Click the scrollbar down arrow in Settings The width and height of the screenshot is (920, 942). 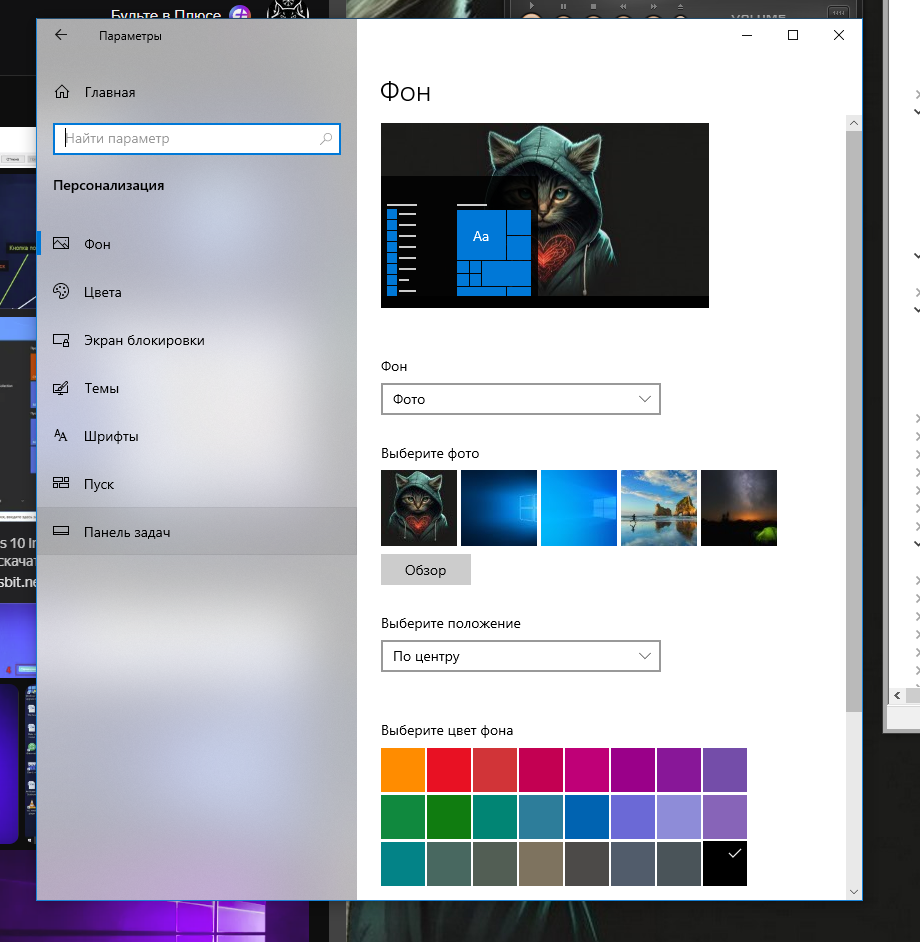pyautogui.click(x=853, y=892)
